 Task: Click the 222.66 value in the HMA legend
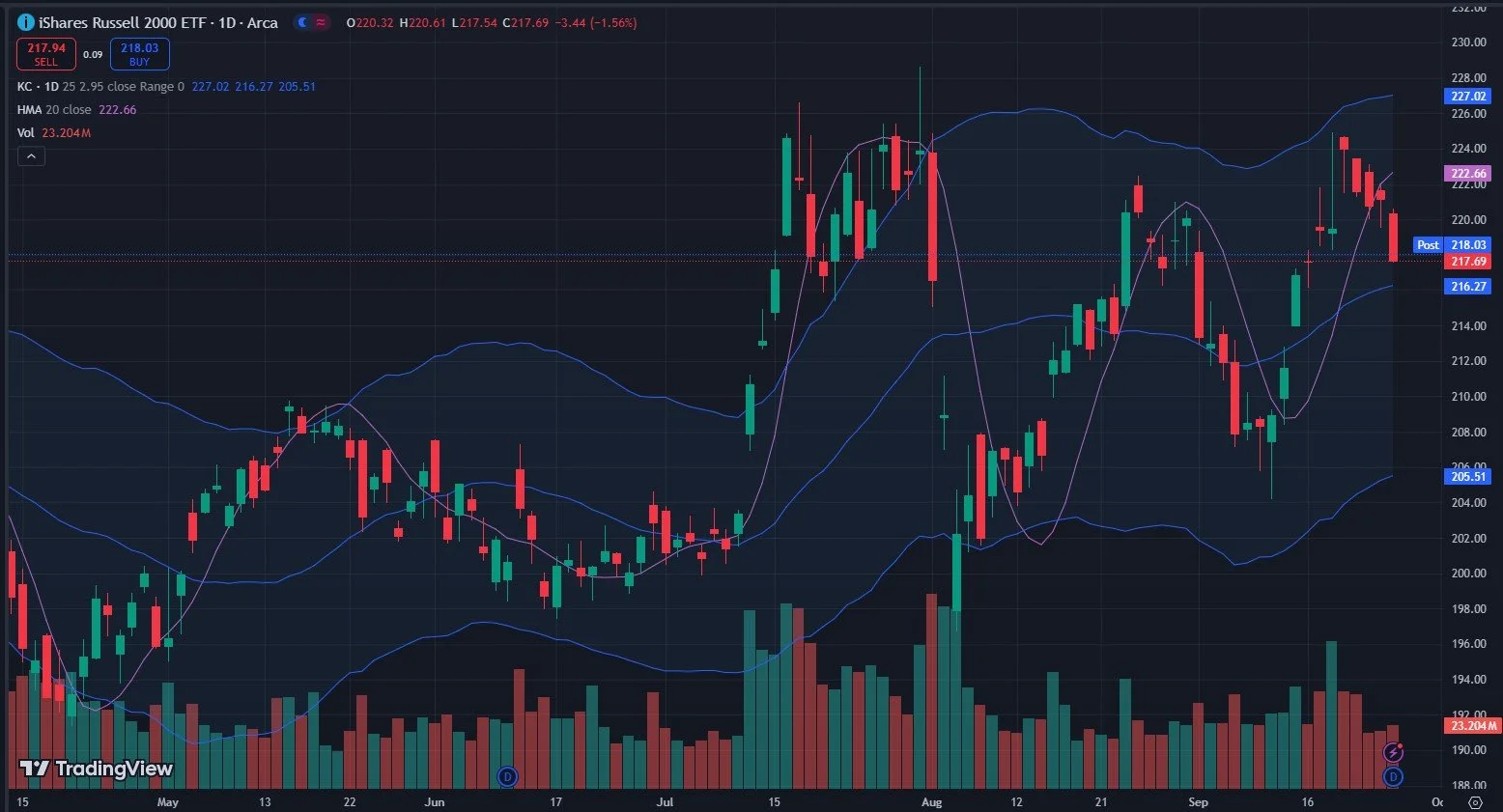pyautogui.click(x=117, y=110)
